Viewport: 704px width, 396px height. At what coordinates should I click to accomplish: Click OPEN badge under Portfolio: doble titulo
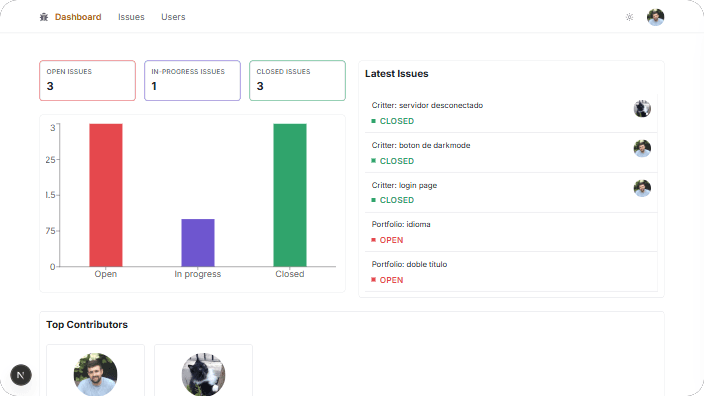pyautogui.click(x=387, y=280)
